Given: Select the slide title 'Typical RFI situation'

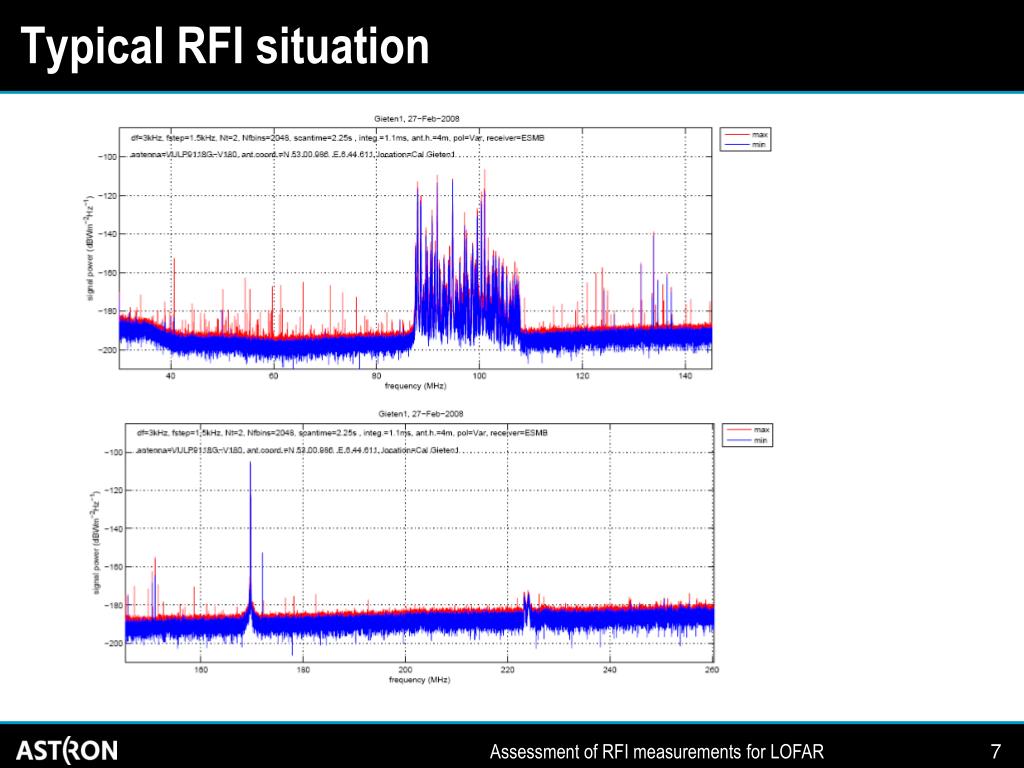Looking at the screenshot, I should tap(225, 46).
